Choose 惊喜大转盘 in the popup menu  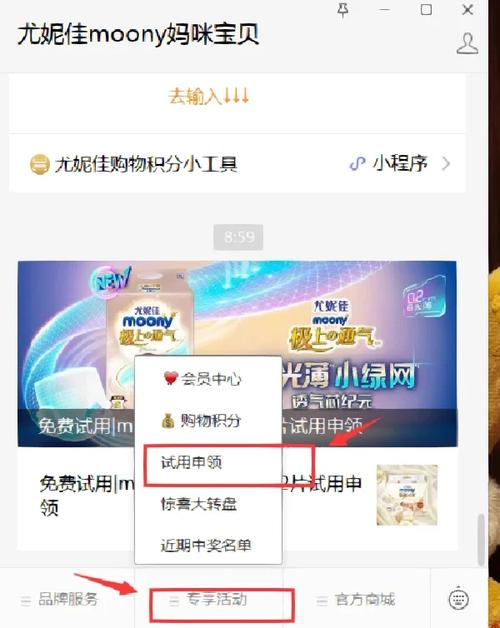coord(199,504)
